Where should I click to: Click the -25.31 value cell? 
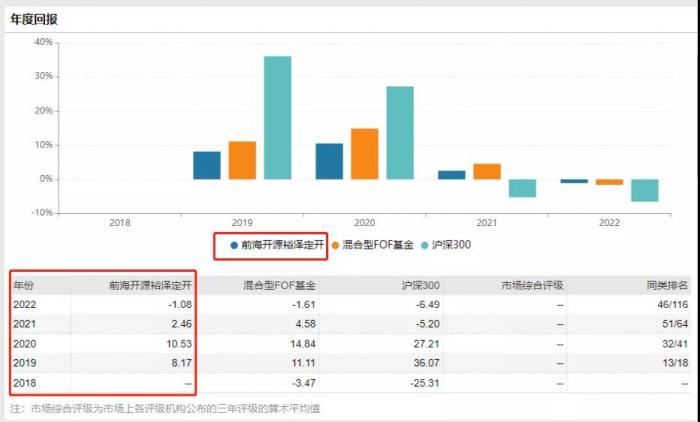[x=423, y=383]
